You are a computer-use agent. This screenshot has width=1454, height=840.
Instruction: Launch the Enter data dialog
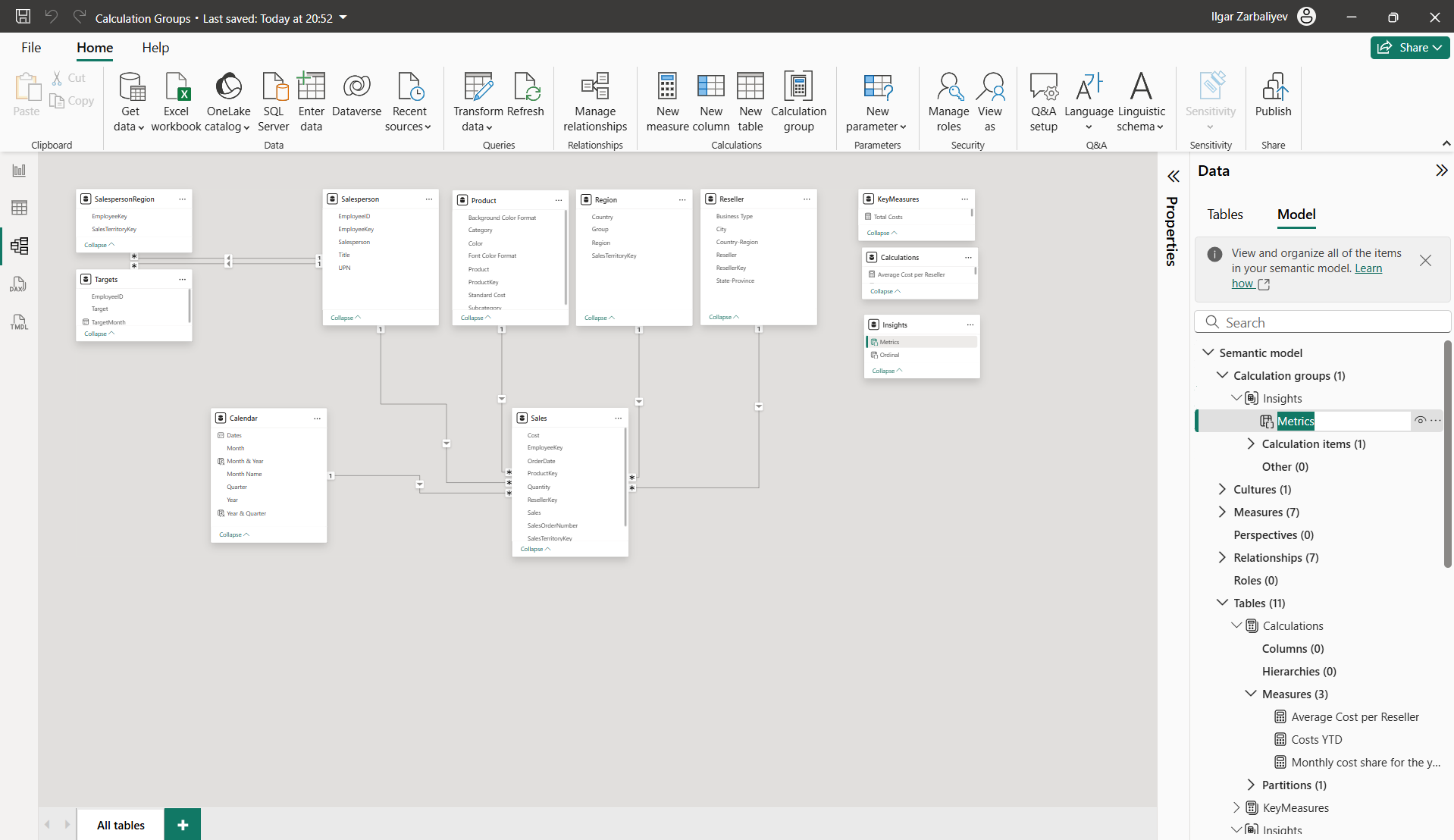click(x=311, y=102)
